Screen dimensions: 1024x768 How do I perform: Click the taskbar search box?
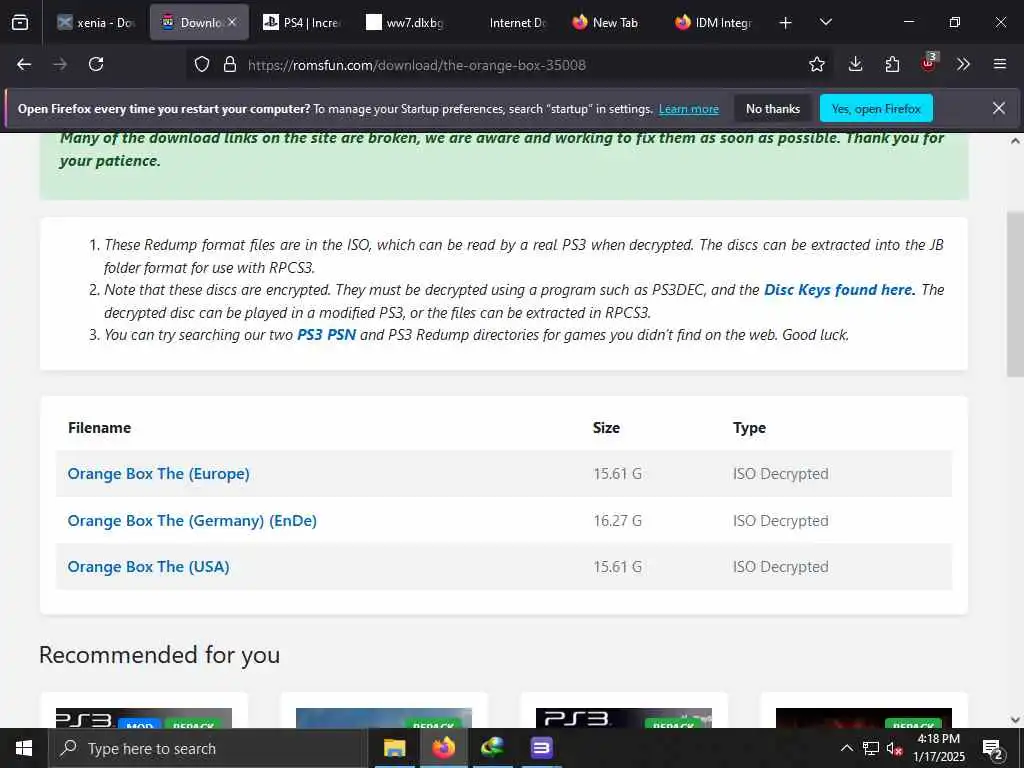pyautogui.click(x=208, y=748)
